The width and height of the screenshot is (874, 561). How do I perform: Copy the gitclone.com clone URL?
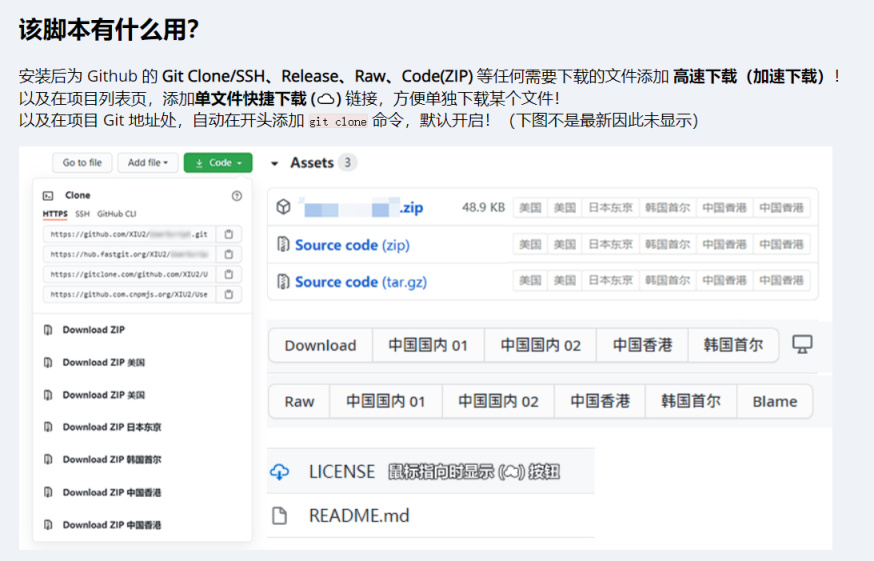(x=229, y=274)
